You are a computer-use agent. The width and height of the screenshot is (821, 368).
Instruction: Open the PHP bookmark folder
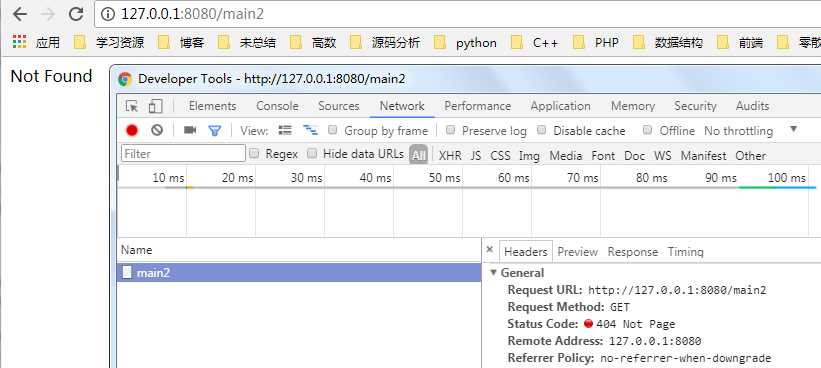(x=596, y=42)
